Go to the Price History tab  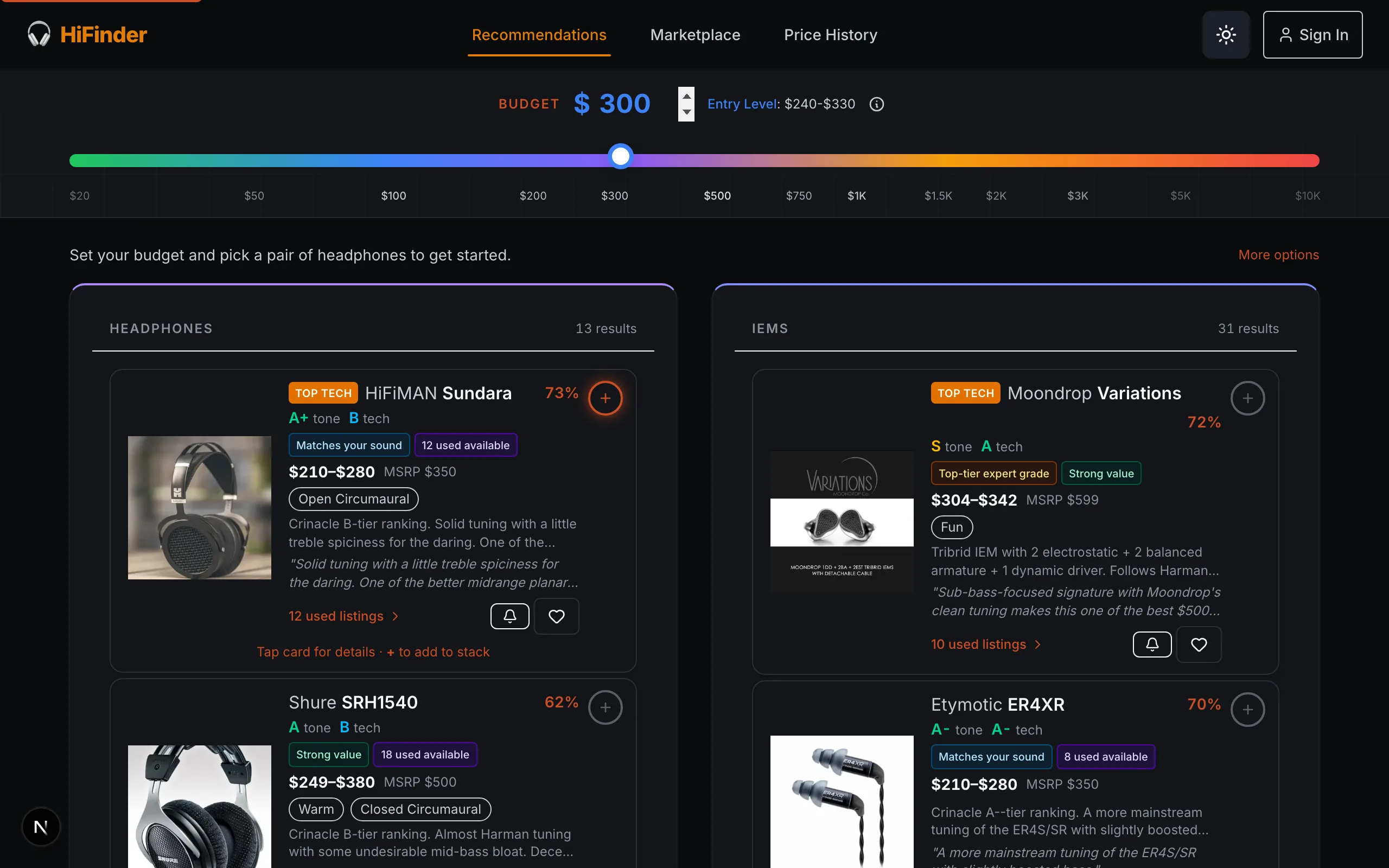(x=831, y=35)
